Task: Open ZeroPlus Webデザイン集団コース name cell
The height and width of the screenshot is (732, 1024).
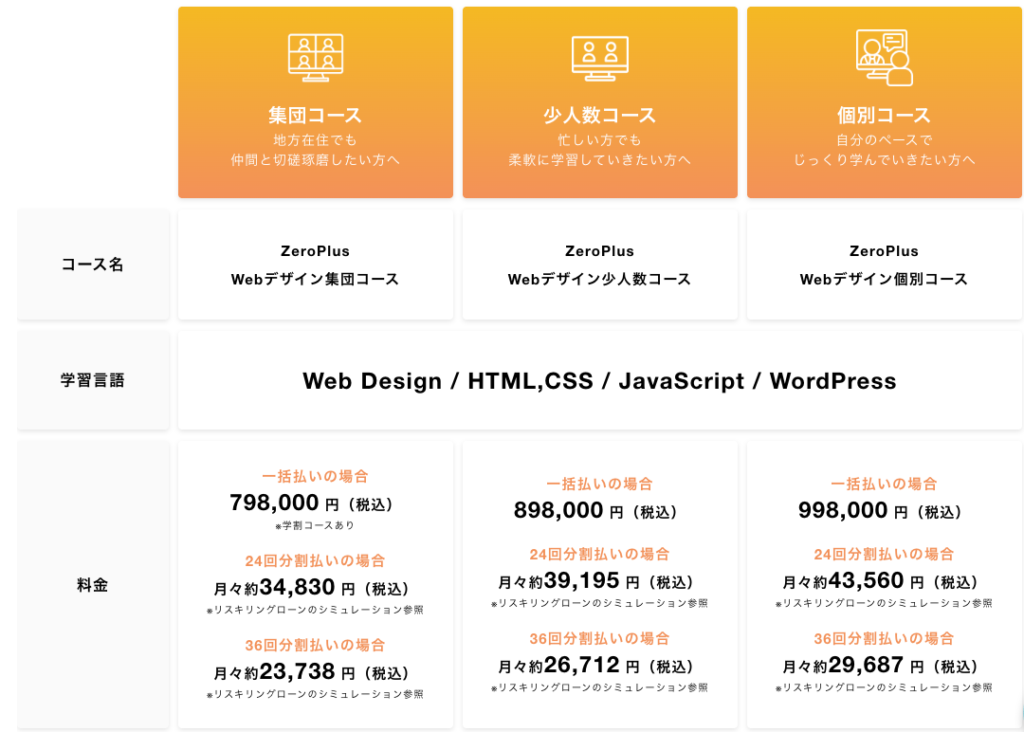Action: 315,265
